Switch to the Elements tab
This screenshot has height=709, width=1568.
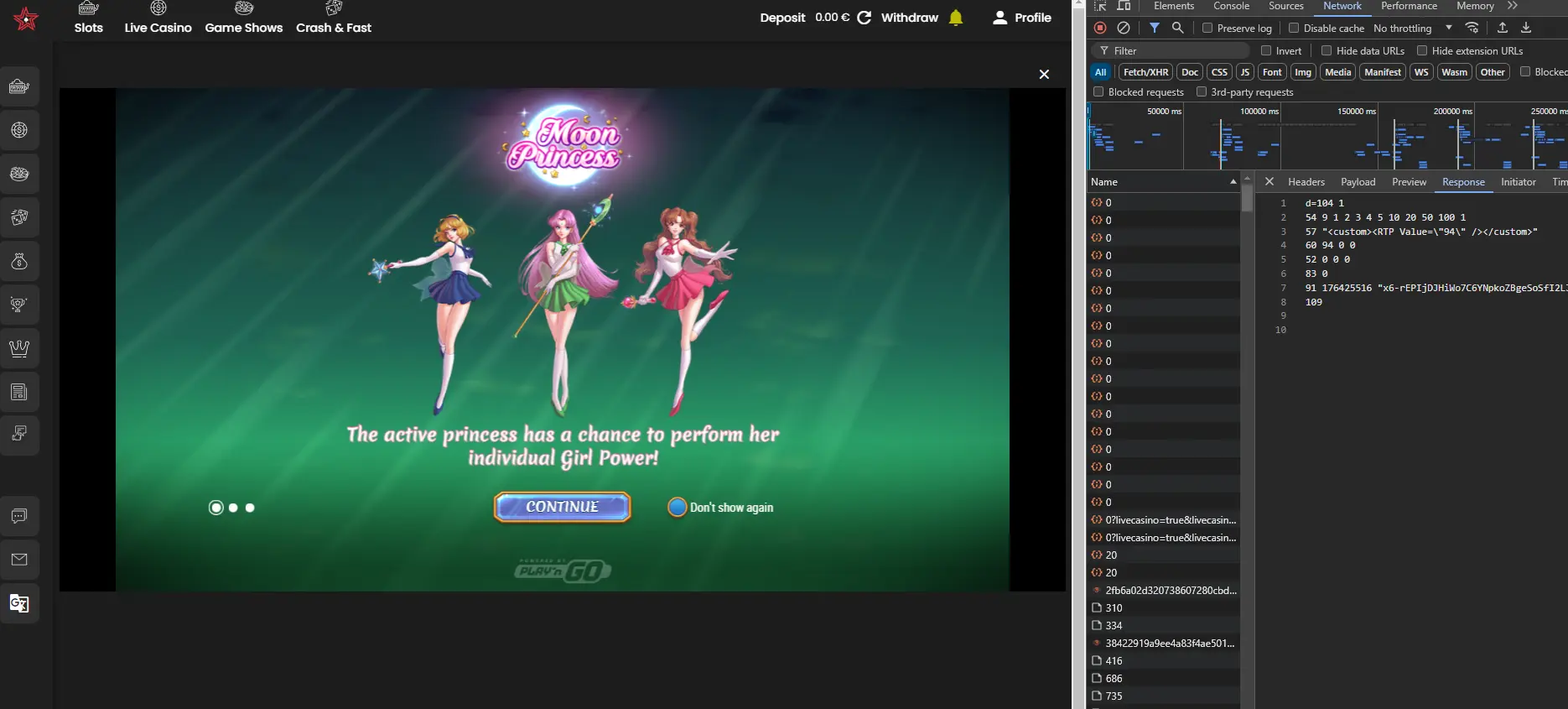pyautogui.click(x=1174, y=6)
